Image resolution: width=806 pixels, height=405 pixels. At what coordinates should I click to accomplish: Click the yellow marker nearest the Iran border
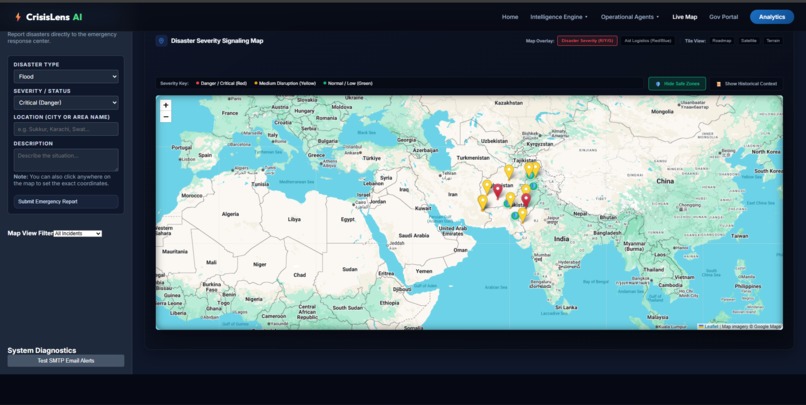click(x=482, y=202)
